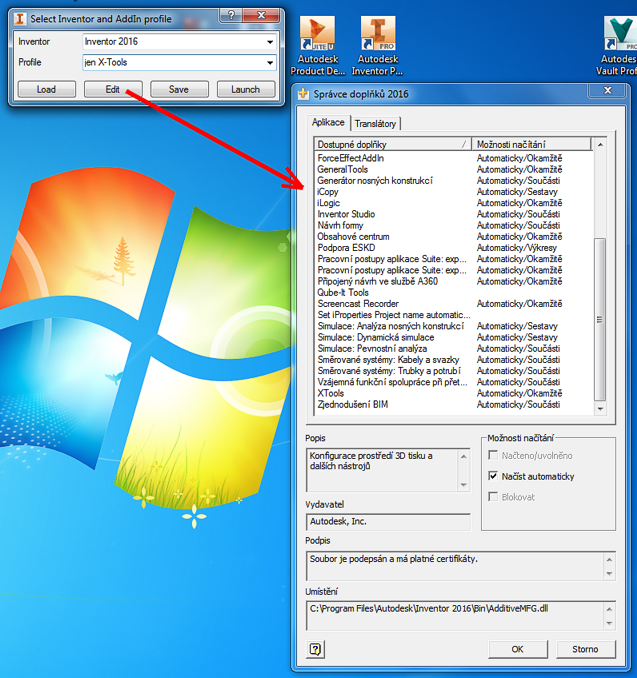Select Obsahové centrum add-in
Image resolution: width=637 pixels, height=678 pixels.
coord(454,237)
